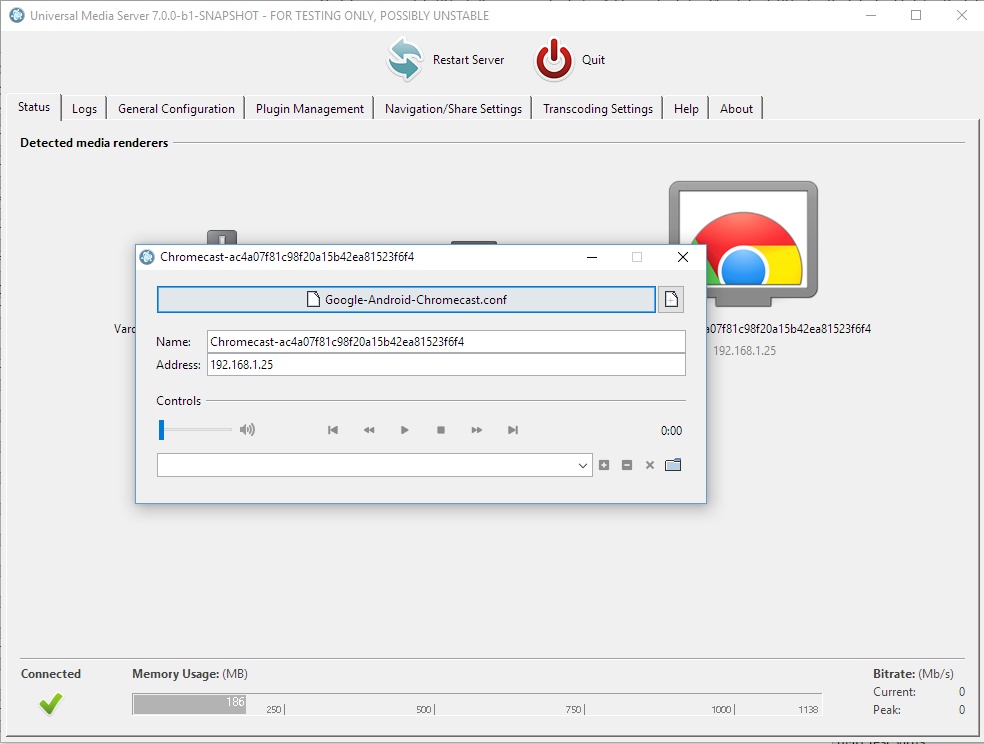Minimize the Chromecast renderer dialog
This screenshot has width=984, height=744.
click(592, 257)
